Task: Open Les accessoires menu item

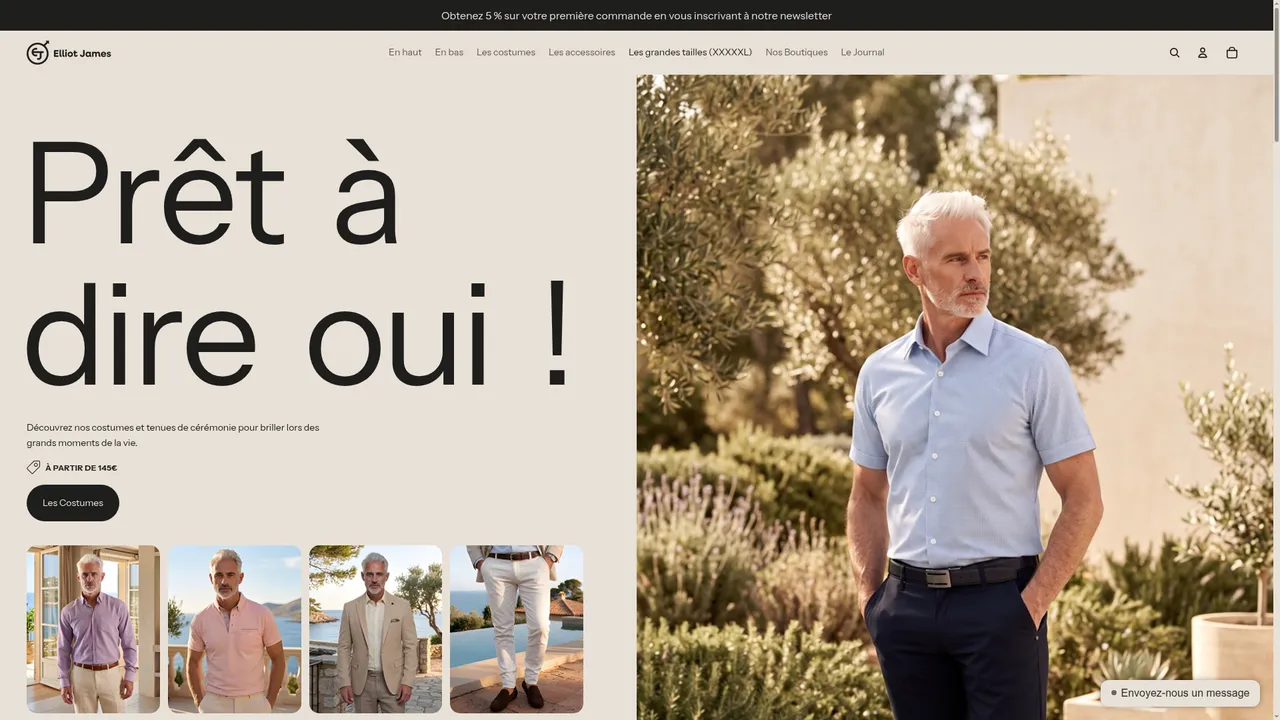Action: pos(582,52)
